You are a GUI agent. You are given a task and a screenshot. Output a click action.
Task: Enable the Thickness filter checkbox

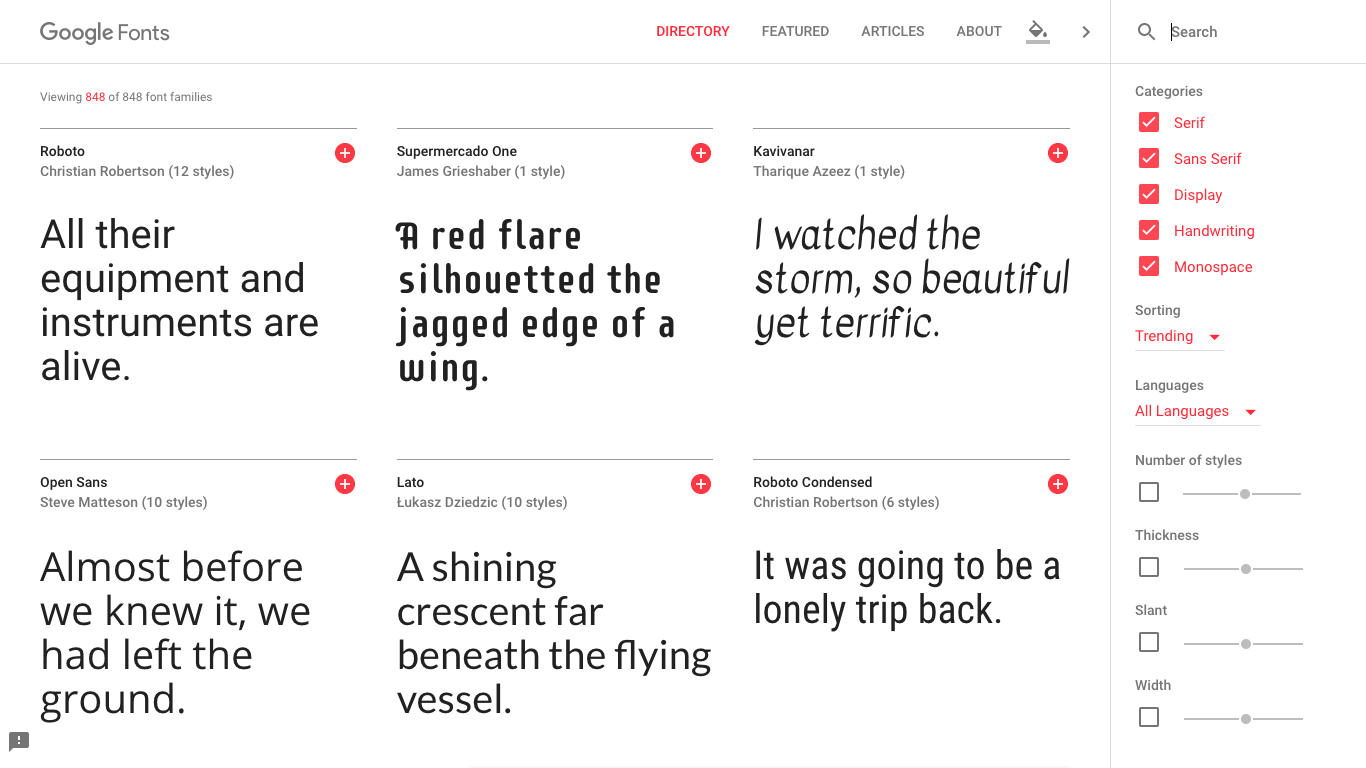(x=1148, y=566)
